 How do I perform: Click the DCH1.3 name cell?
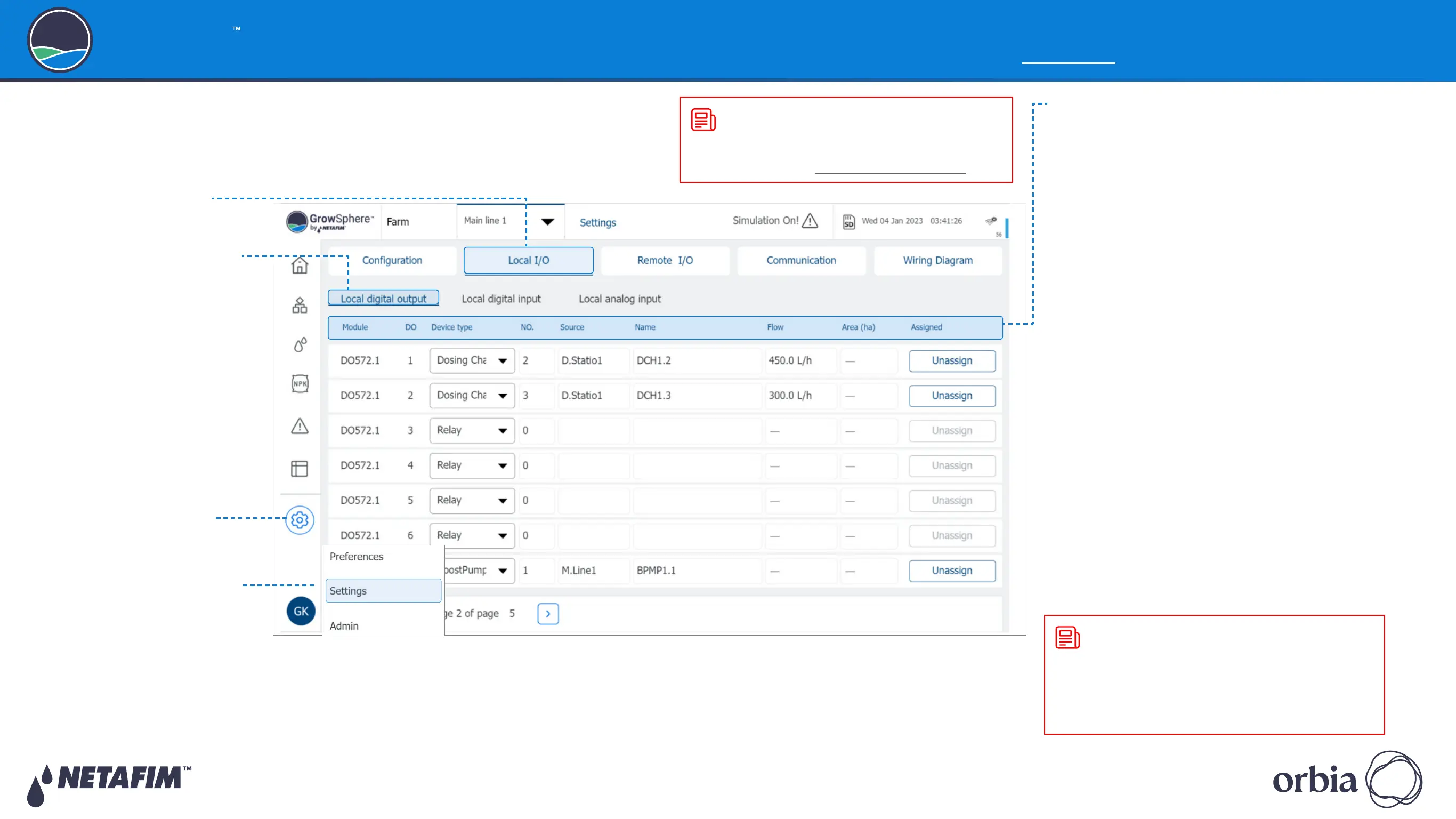(697, 395)
